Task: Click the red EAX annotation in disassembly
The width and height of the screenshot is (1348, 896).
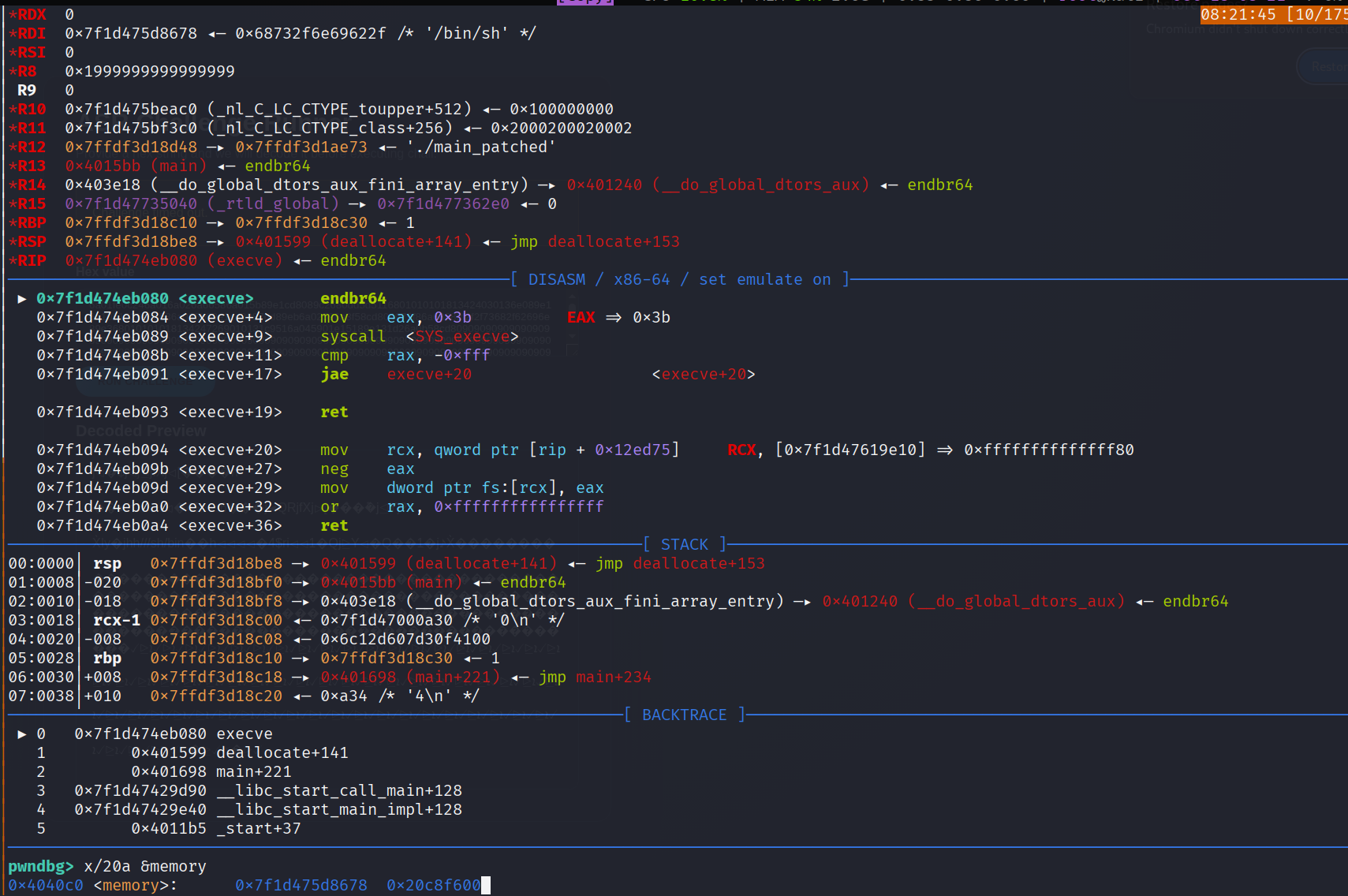Action: coord(581,318)
